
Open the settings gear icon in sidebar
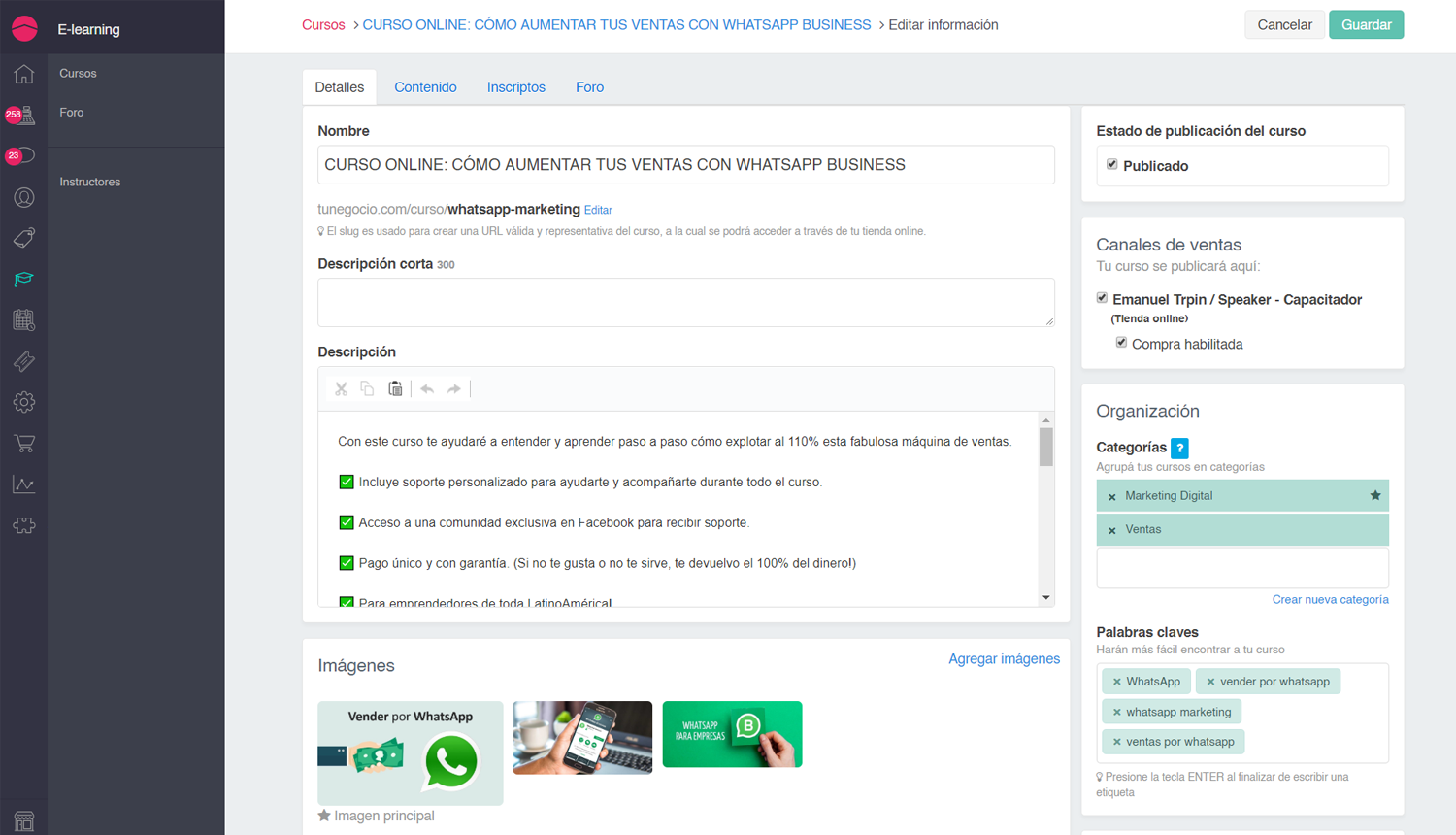[23, 402]
